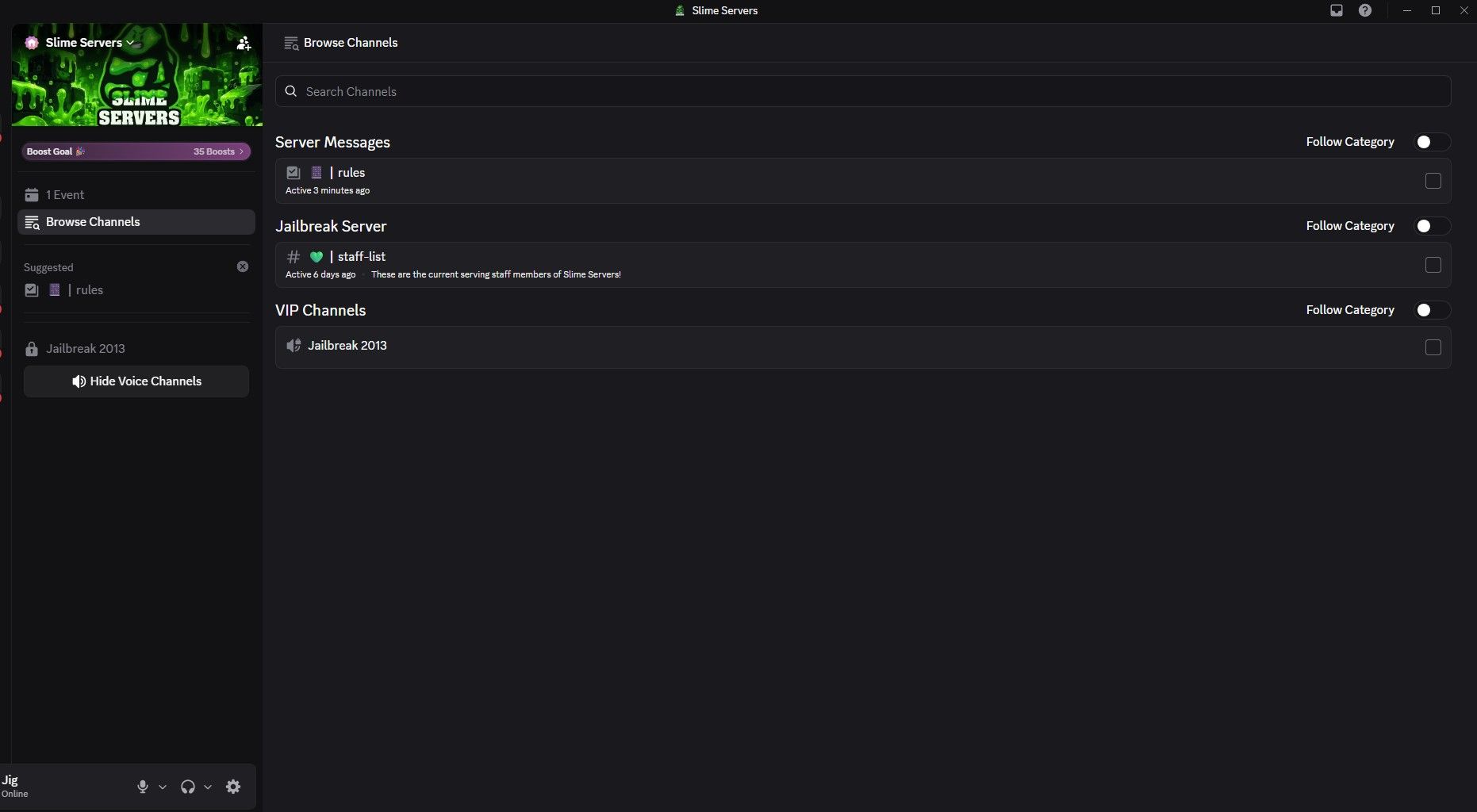Check the staff-list channel checkbox

pyautogui.click(x=1433, y=265)
